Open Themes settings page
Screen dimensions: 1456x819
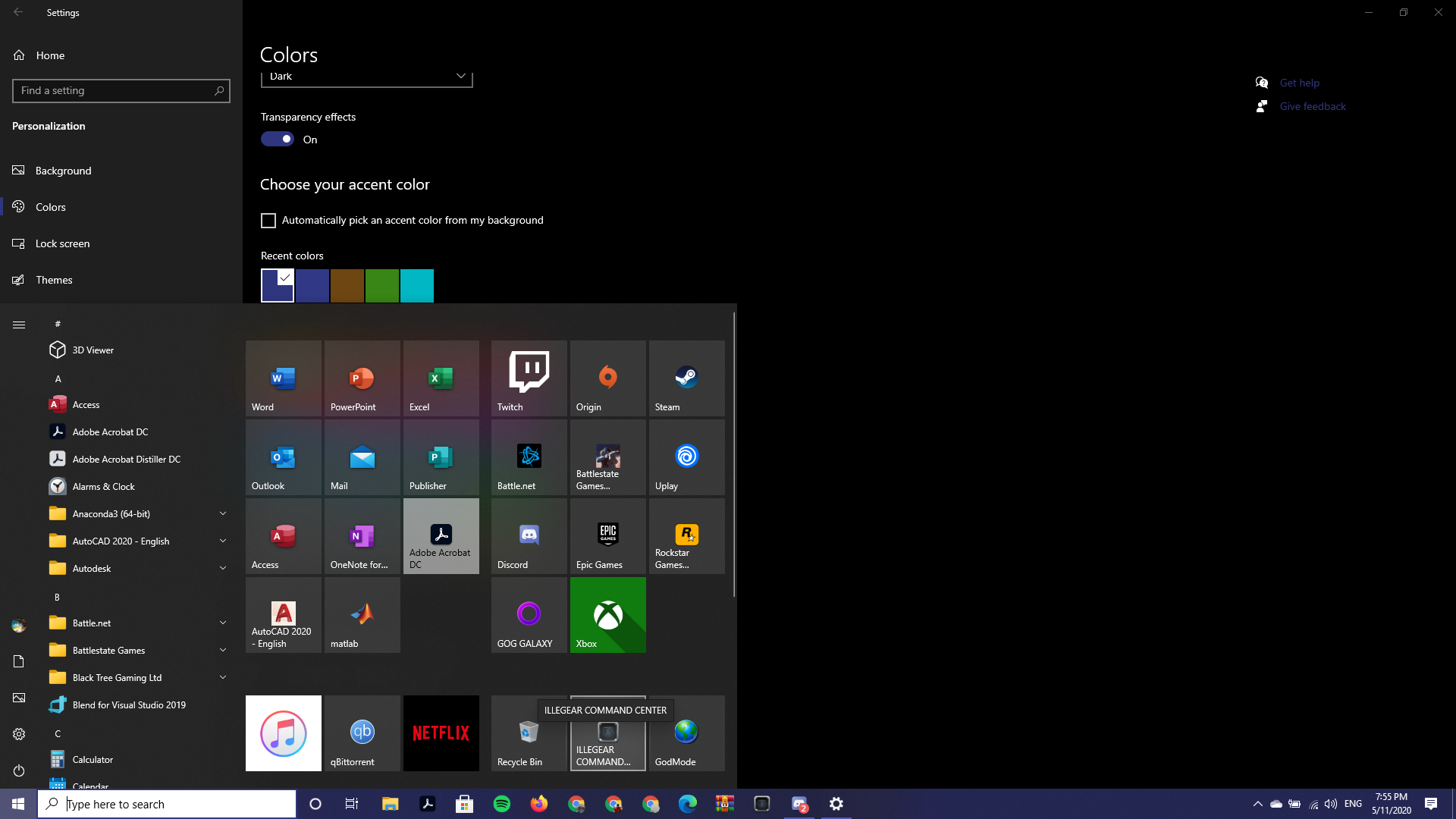click(121, 280)
